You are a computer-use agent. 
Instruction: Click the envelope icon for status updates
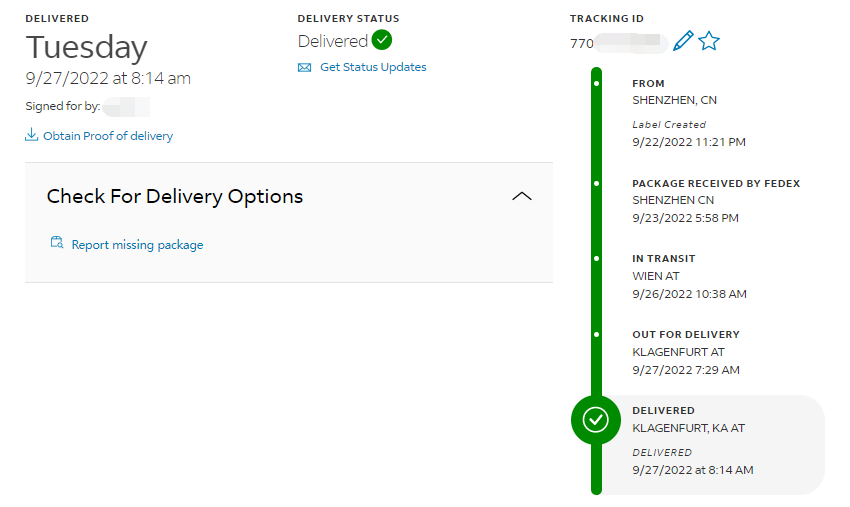[x=305, y=68]
